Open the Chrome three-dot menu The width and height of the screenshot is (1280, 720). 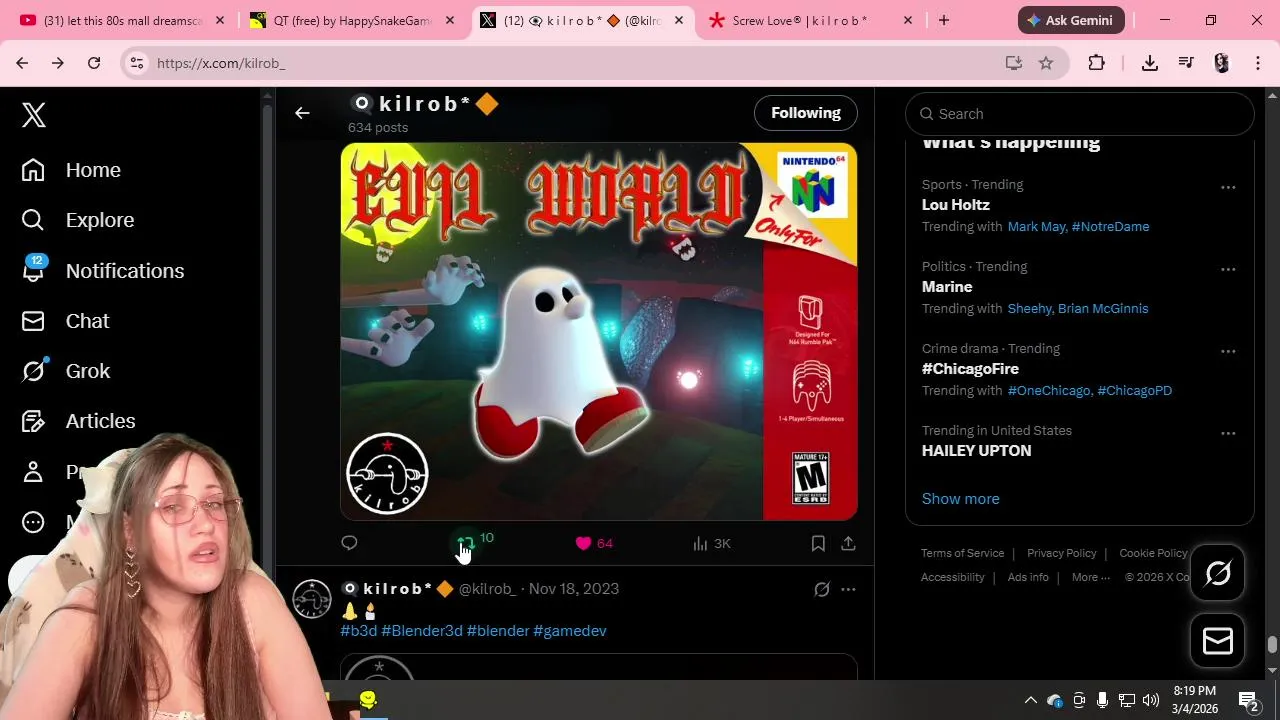point(1258,63)
